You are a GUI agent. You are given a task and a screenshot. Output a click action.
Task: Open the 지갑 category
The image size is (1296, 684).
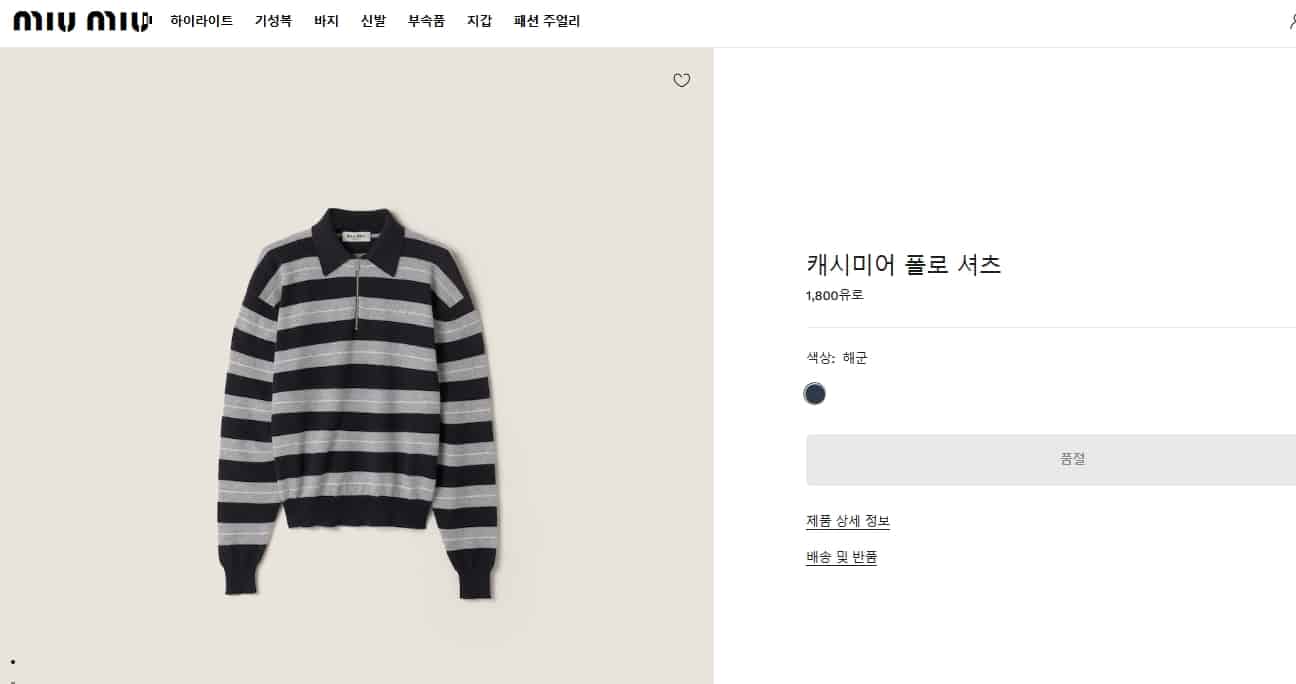coord(479,21)
